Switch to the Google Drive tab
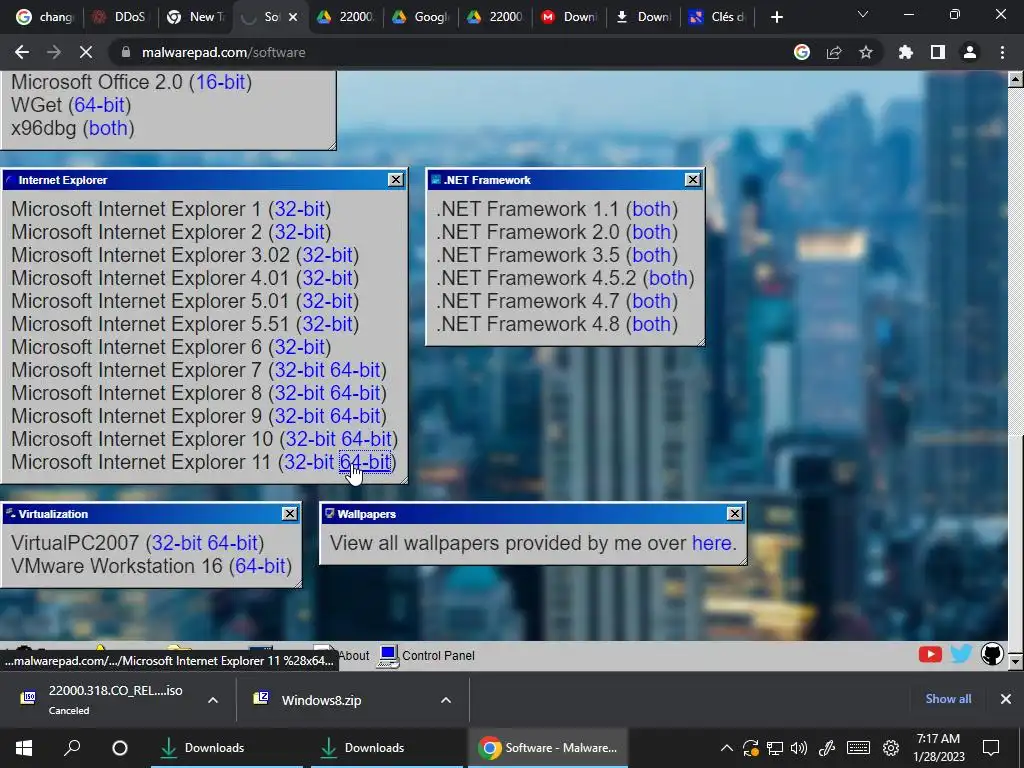 [421, 17]
